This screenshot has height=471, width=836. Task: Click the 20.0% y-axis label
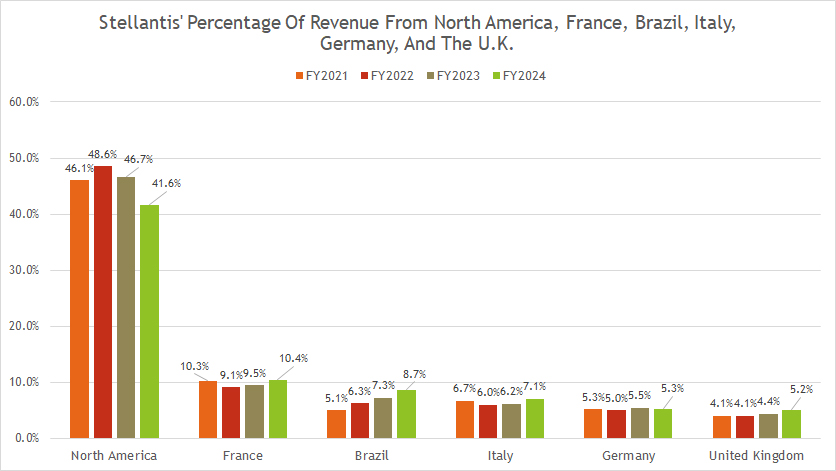[x=24, y=326]
